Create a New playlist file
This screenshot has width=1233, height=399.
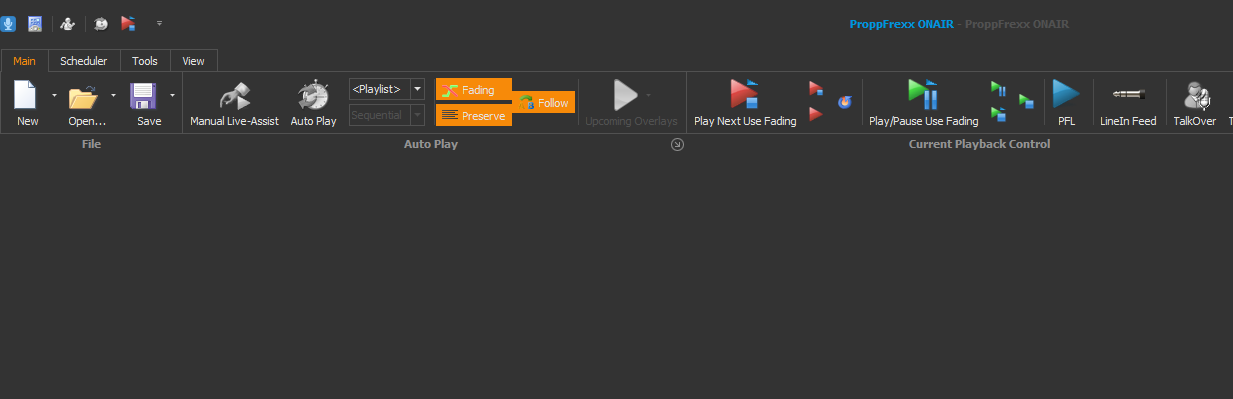click(27, 104)
